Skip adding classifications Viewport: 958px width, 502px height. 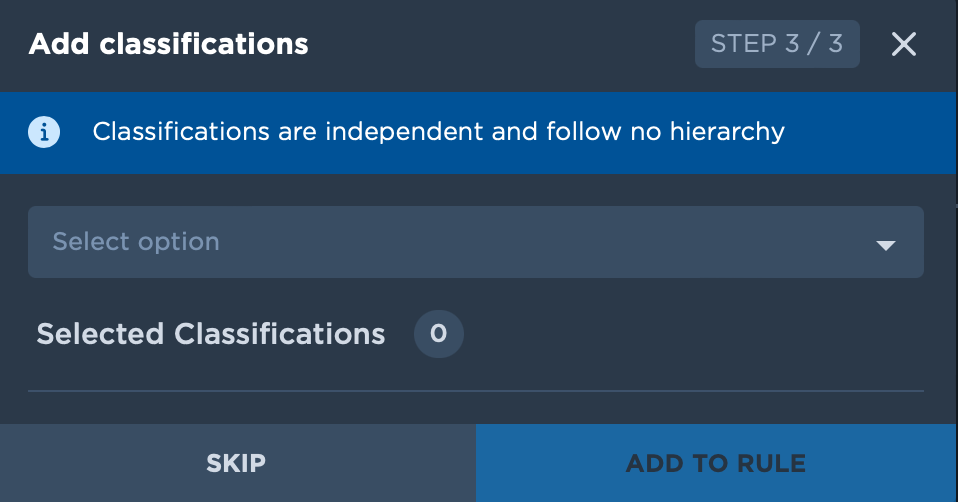[238, 463]
